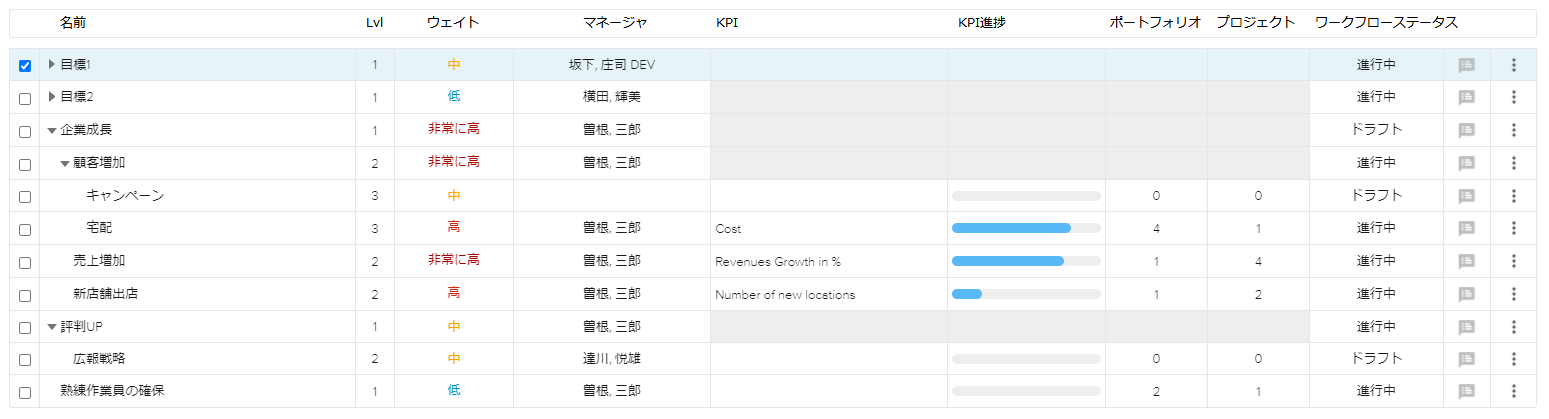Tick the checkbox for 広報戦略
The height and width of the screenshot is (419, 1549).
click(x=25, y=360)
